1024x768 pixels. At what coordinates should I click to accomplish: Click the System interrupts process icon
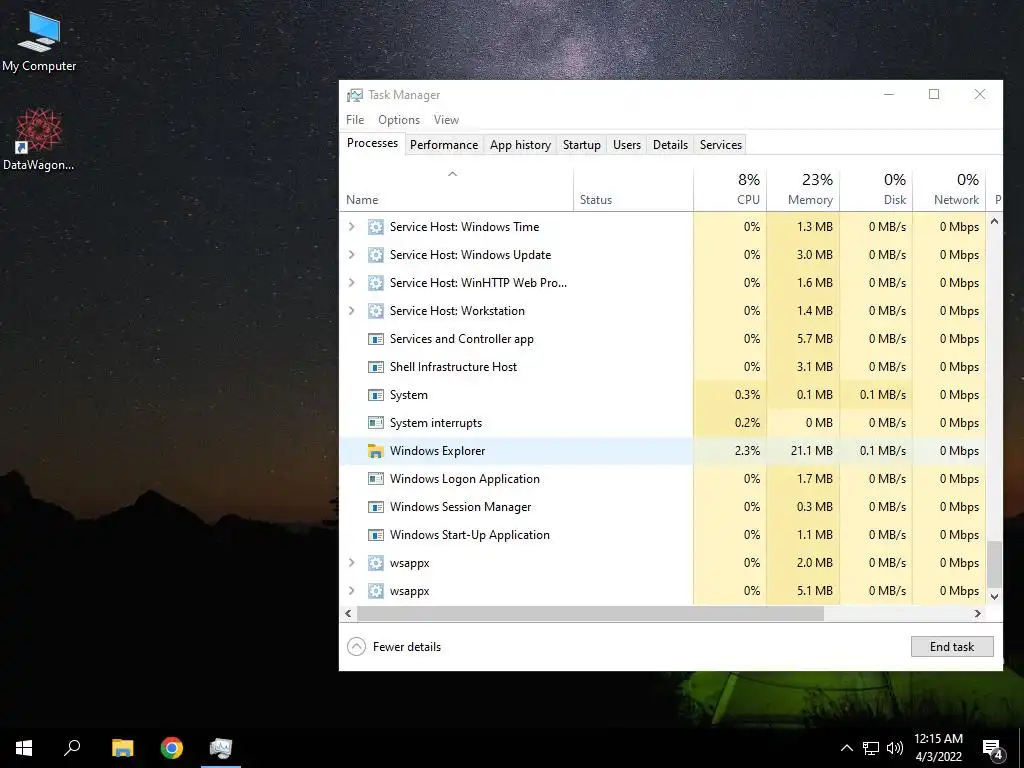coord(376,423)
